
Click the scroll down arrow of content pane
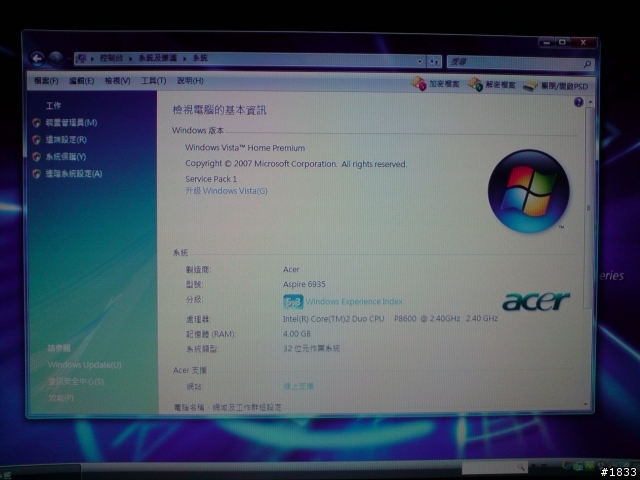(586, 405)
